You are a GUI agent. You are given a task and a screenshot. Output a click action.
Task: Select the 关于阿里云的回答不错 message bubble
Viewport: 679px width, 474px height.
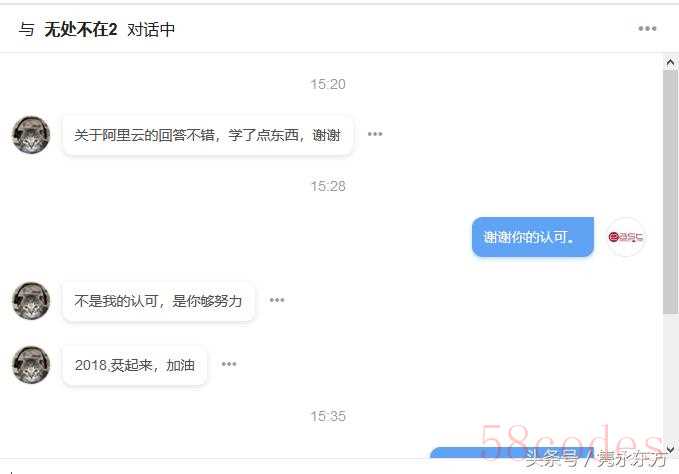(x=208, y=135)
